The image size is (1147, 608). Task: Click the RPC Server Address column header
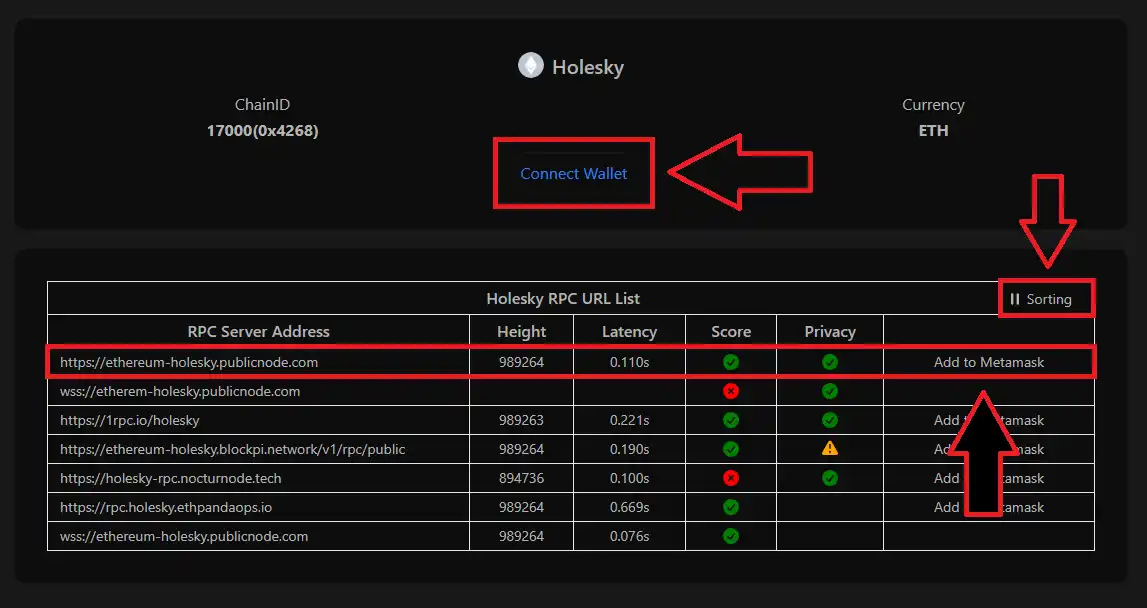258,331
